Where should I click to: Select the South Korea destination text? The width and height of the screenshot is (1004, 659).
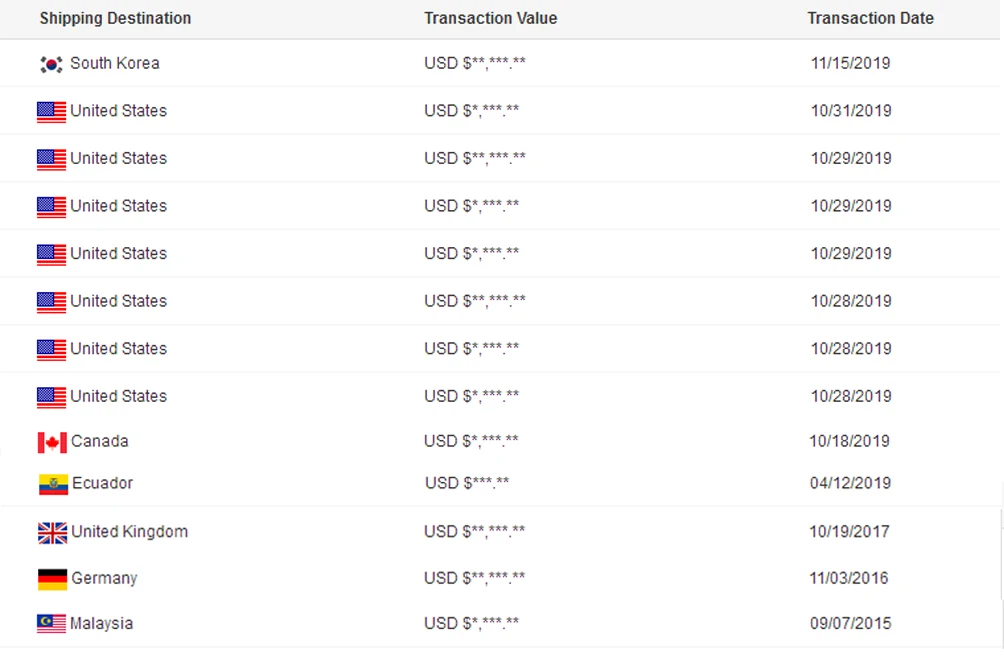tap(115, 63)
